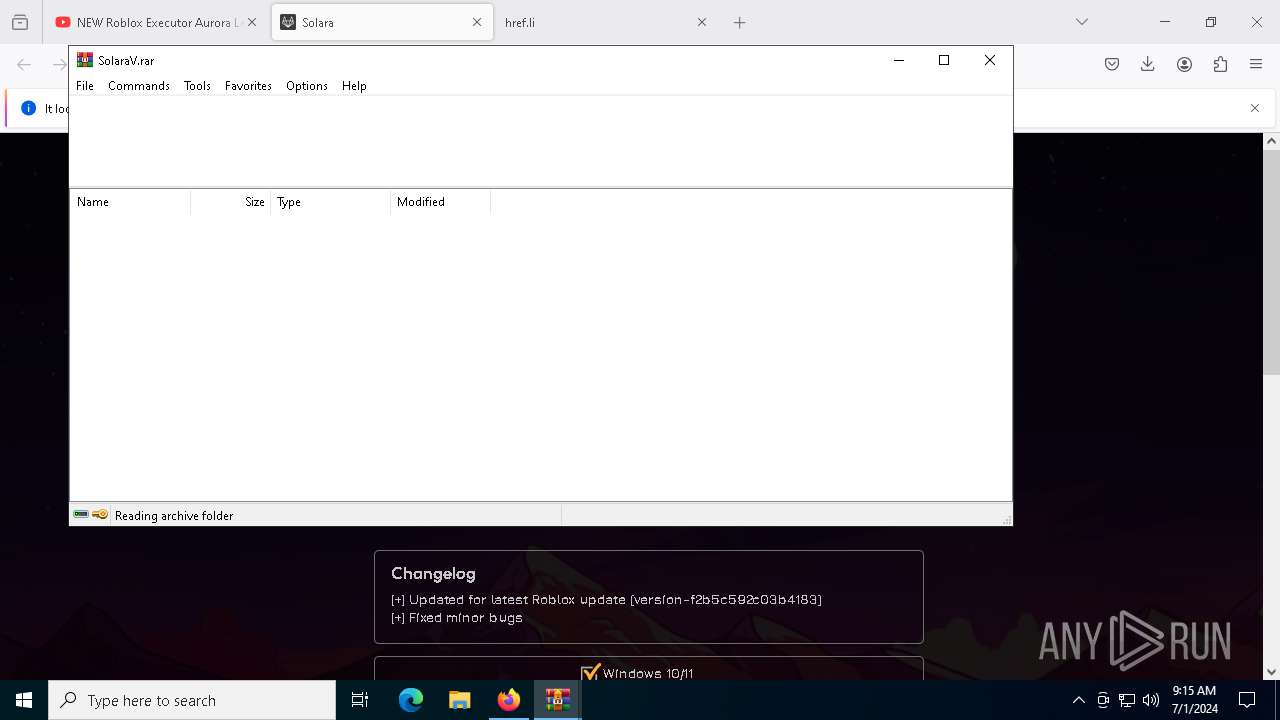Click the browser page vertical scrollbar
Image resolution: width=1280 pixels, height=720 pixels.
click(1271, 262)
